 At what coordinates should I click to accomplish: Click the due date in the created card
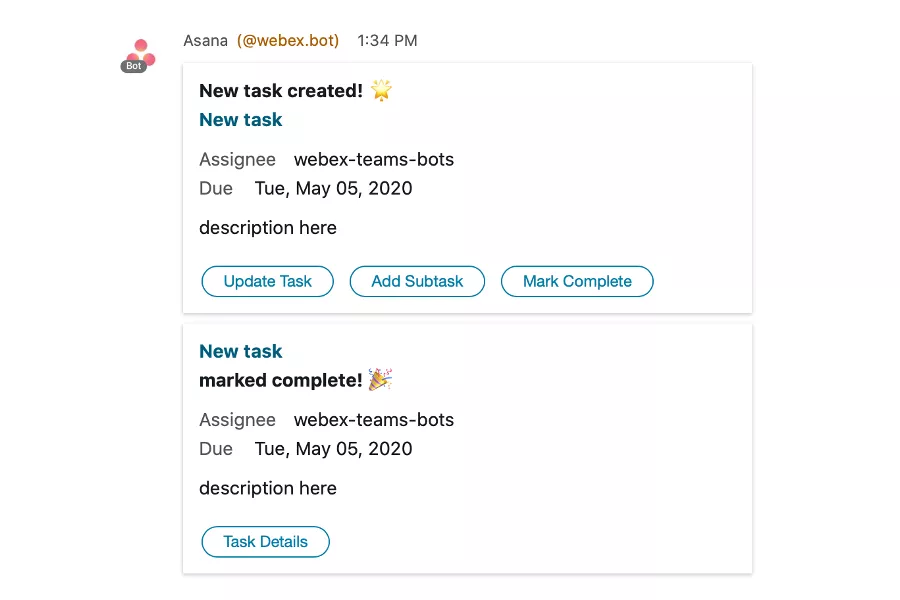333,189
